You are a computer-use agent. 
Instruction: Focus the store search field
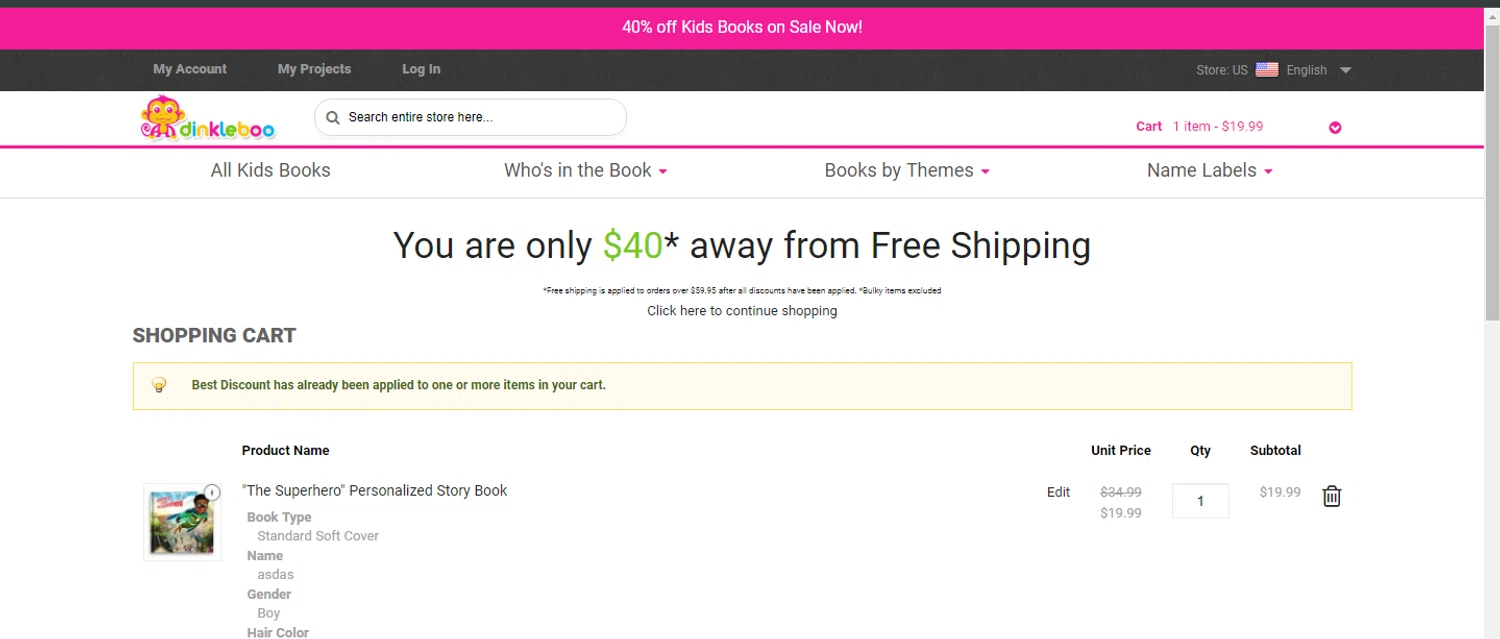pos(480,117)
